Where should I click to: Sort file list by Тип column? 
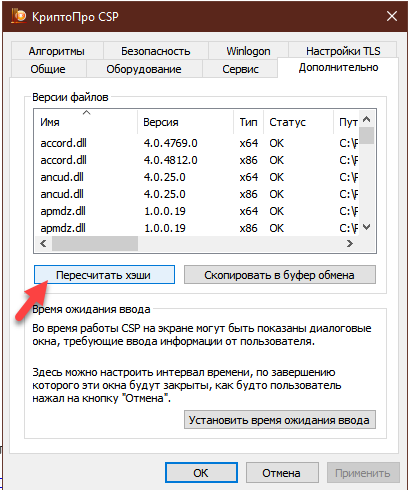248,122
